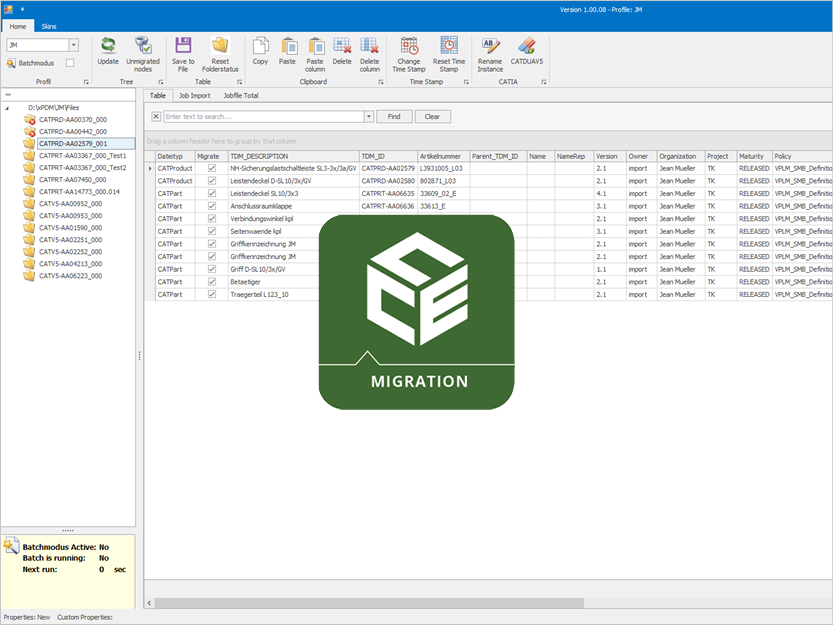Click the Copy clipboard icon
Viewport: 833px width, 625px height.
[x=260, y=46]
